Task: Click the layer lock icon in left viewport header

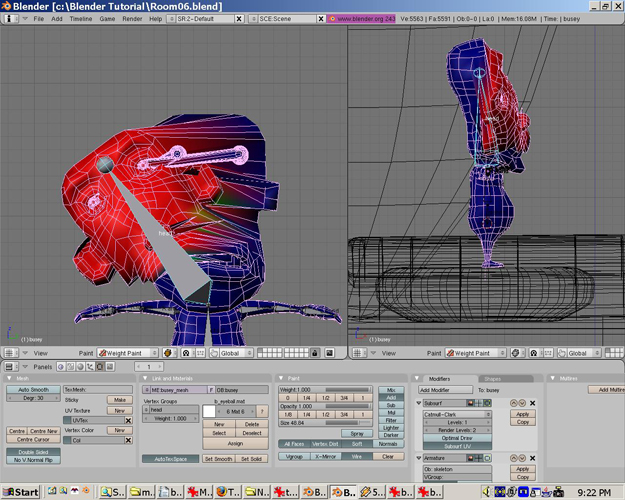Action: point(314,353)
